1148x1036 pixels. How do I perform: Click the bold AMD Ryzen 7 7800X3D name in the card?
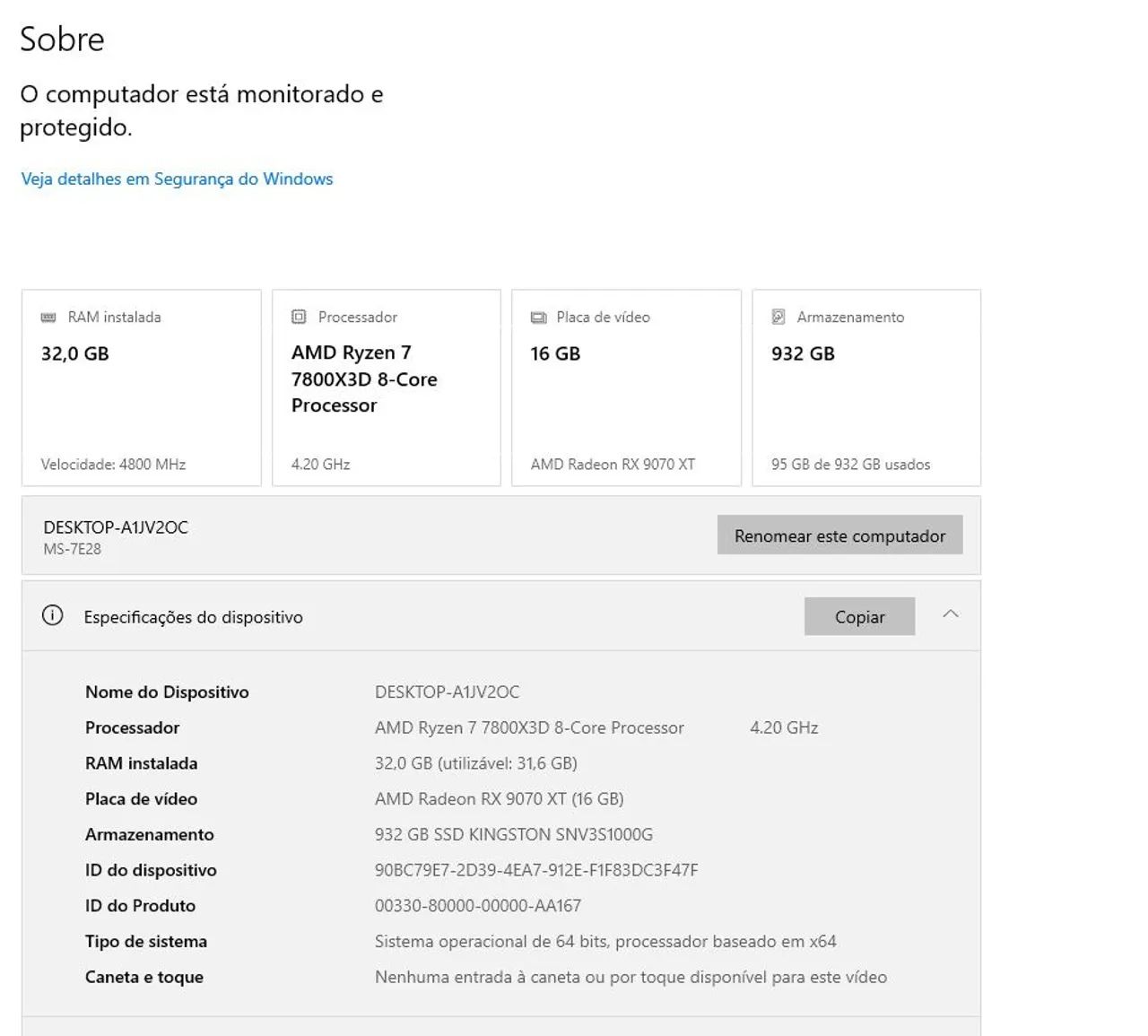(364, 379)
